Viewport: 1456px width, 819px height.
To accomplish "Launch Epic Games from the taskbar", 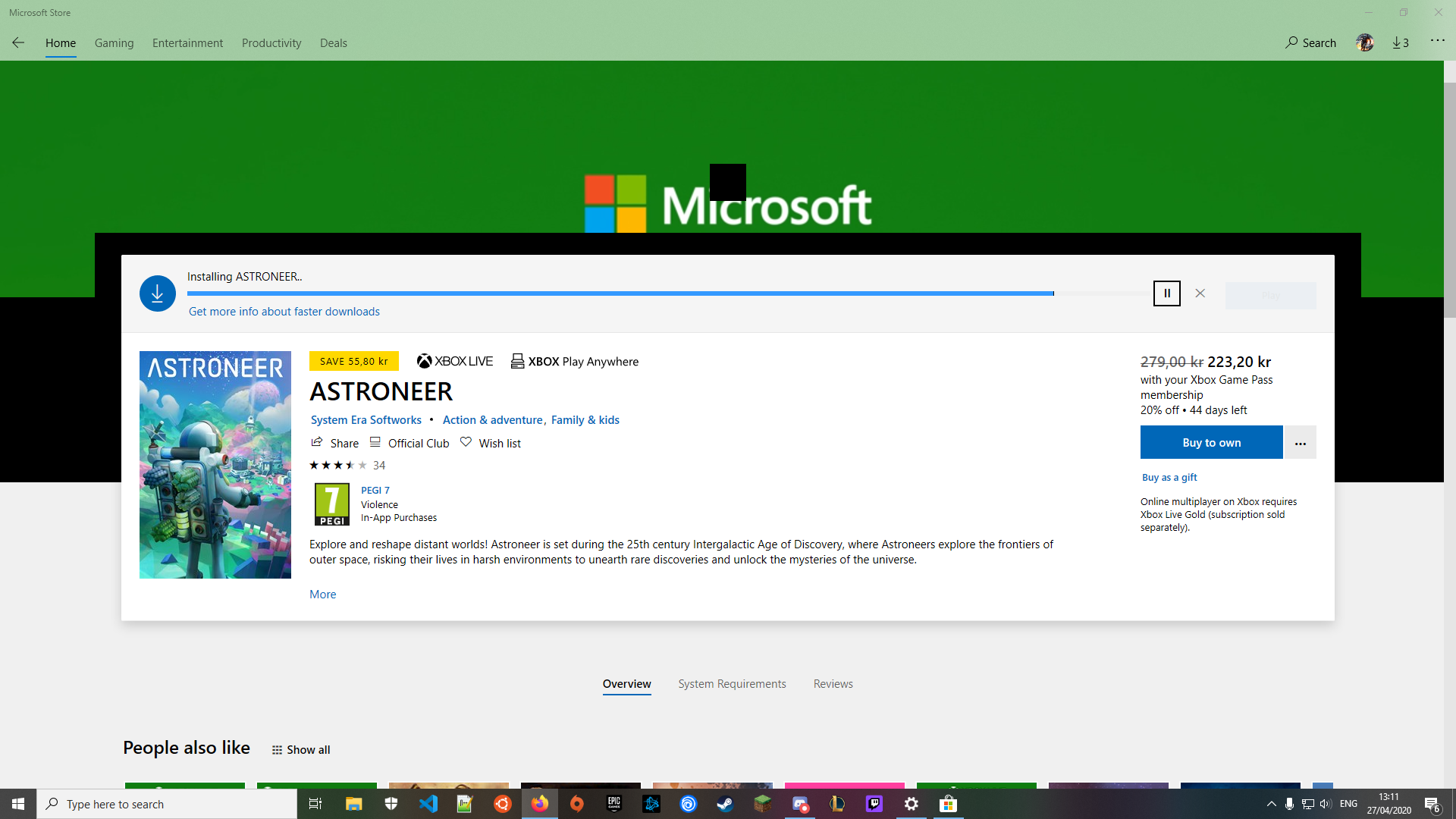I will 614,804.
